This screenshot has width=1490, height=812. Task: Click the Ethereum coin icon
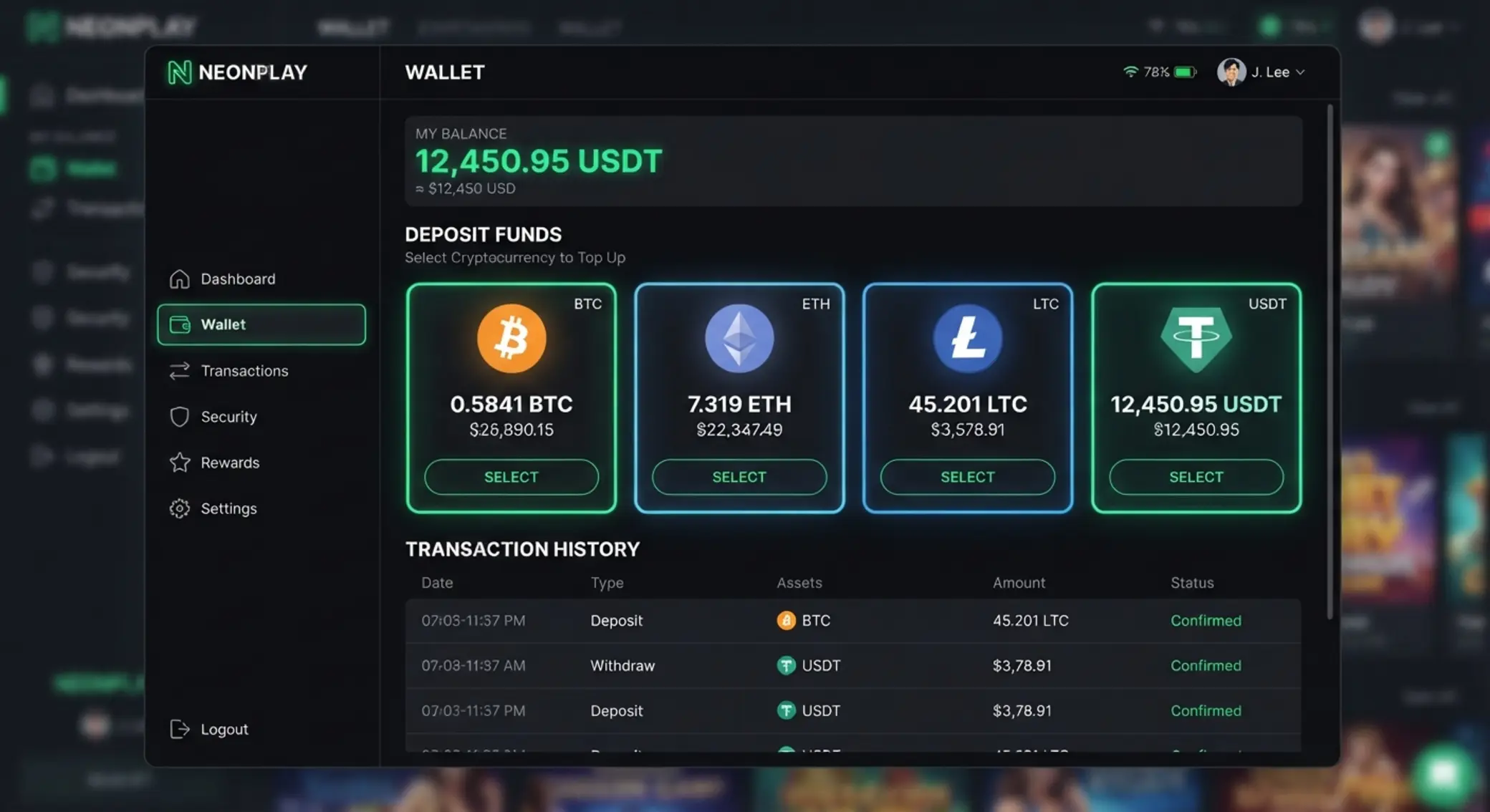pos(739,339)
